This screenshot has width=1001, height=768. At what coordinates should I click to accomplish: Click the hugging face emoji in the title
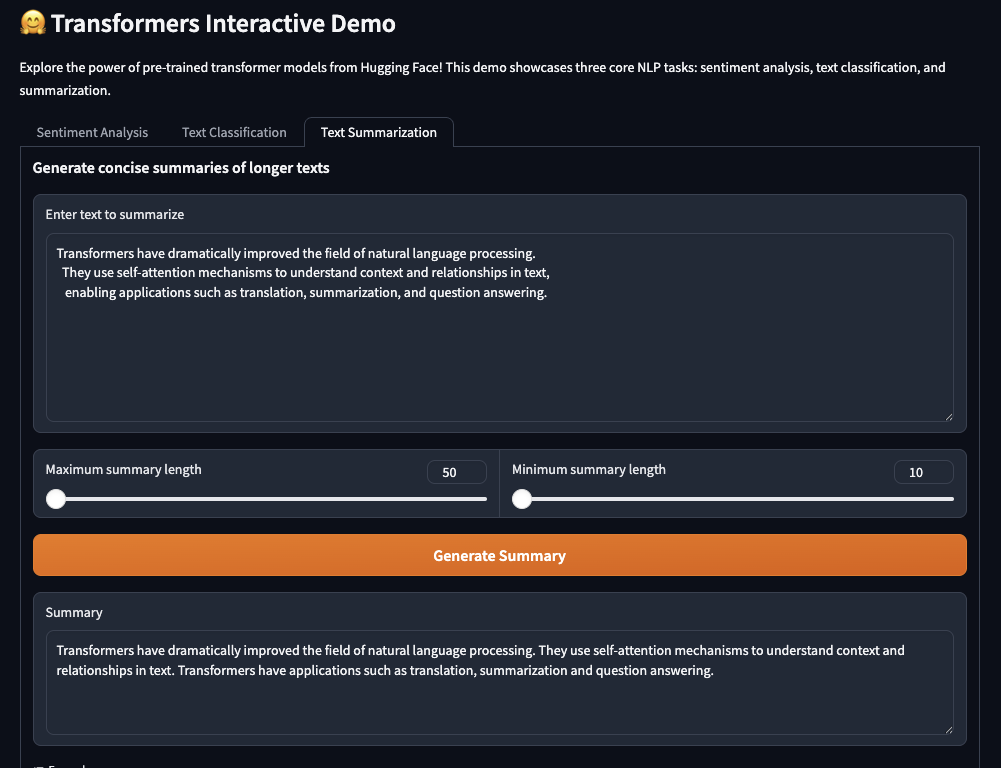click(x=33, y=23)
